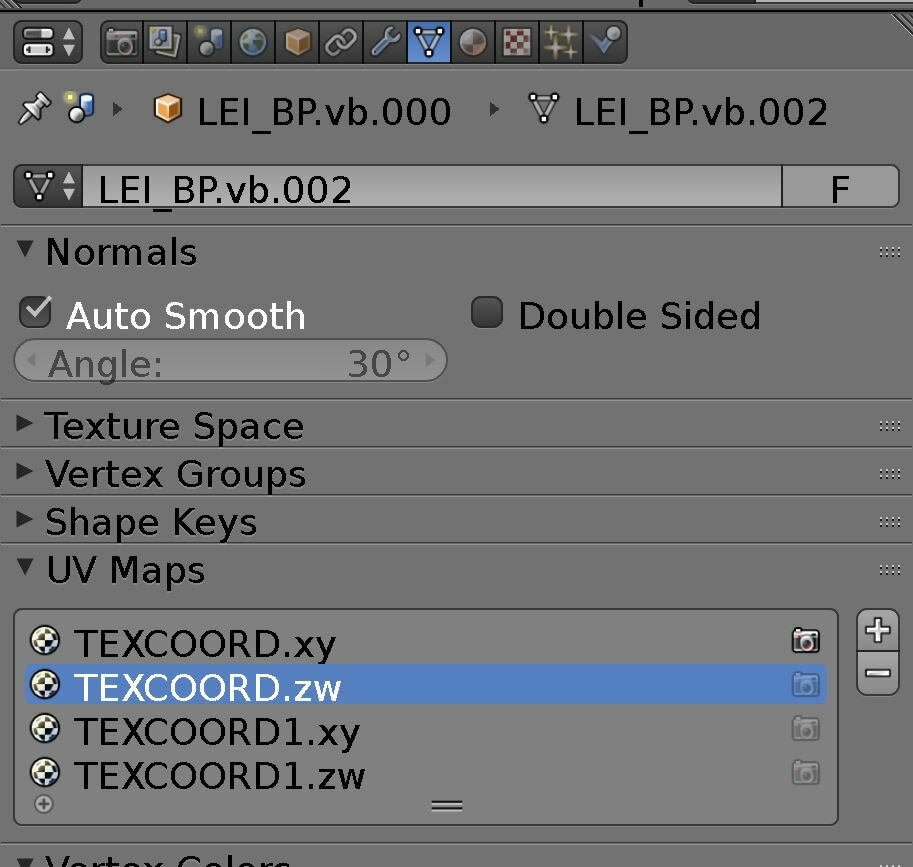913x867 pixels.
Task: Click the Angle 30° slider field
Action: tap(231, 360)
